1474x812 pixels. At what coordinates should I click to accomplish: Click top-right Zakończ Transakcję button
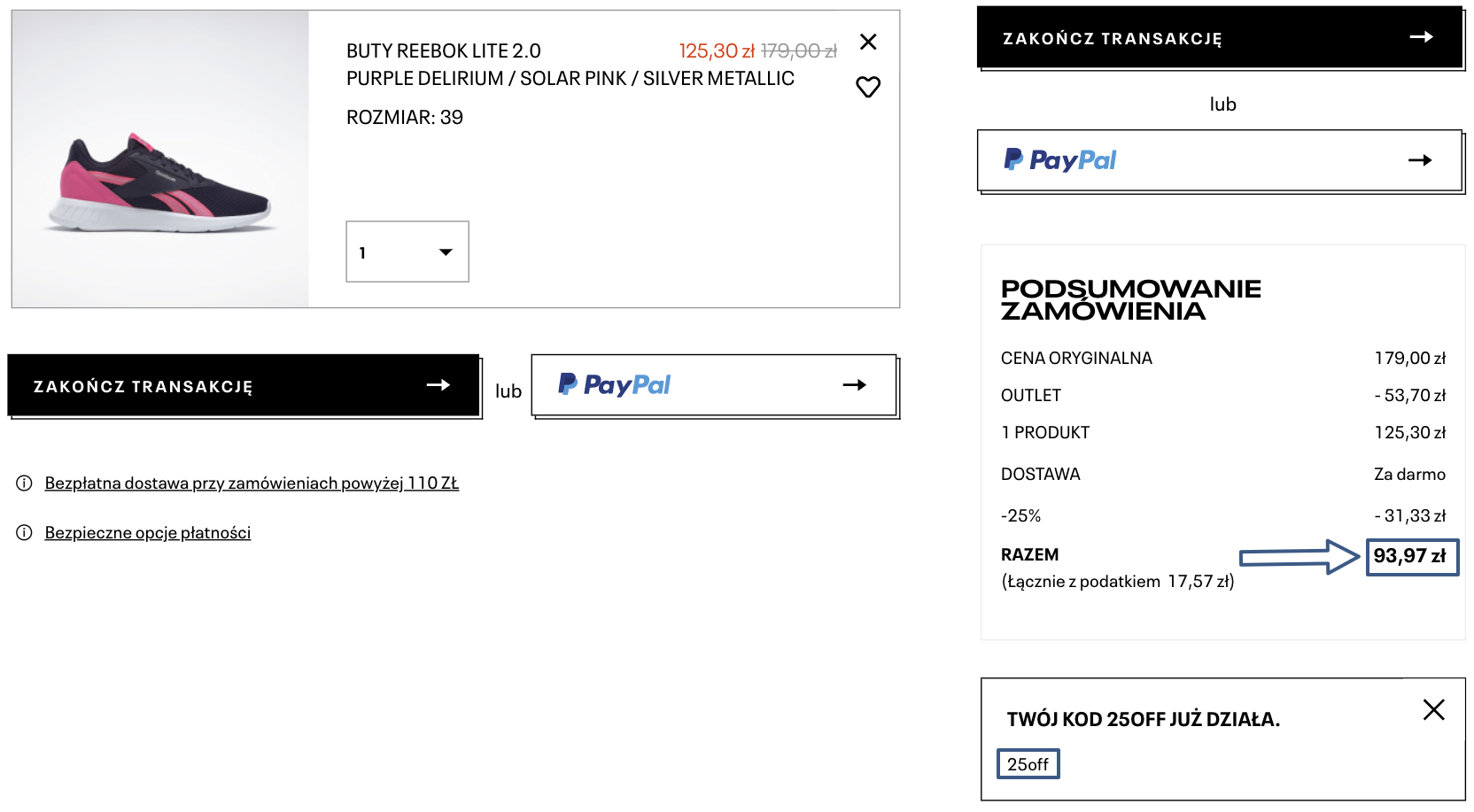(x=1219, y=37)
